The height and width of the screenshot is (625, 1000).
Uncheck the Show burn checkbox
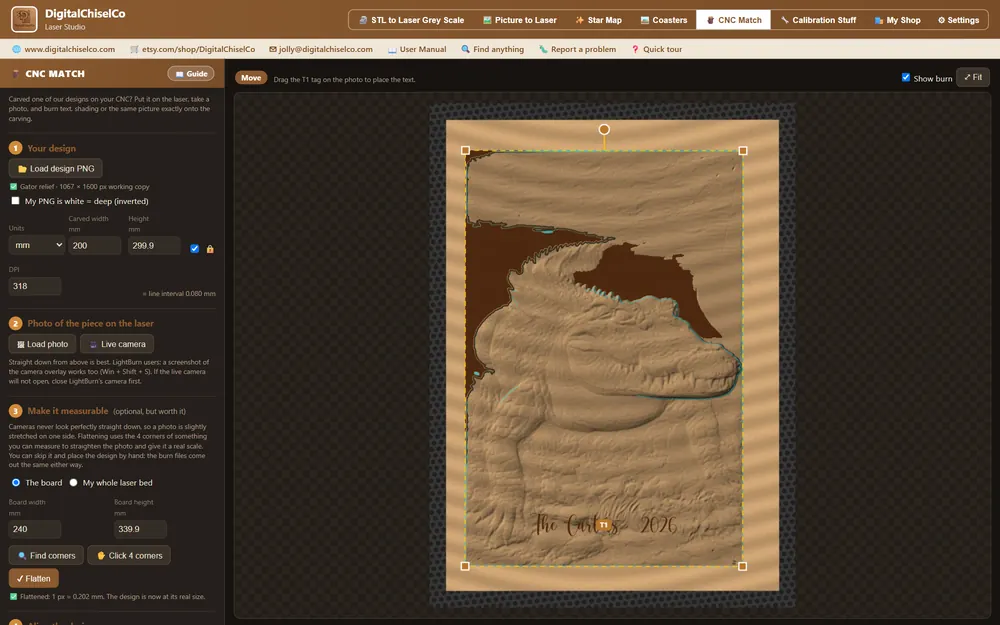click(906, 78)
